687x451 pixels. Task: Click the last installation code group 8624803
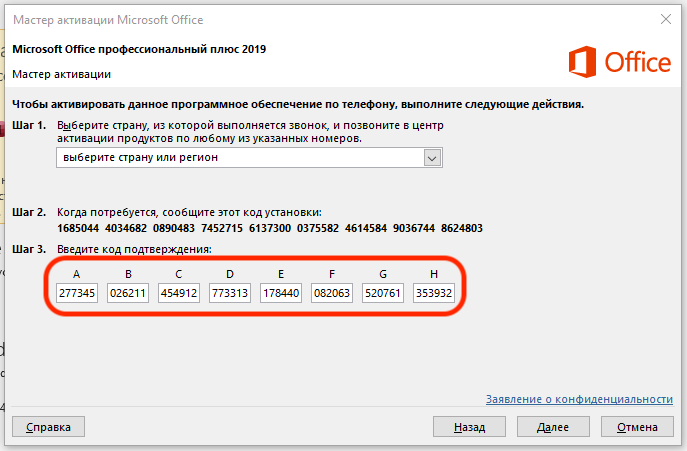click(x=462, y=228)
